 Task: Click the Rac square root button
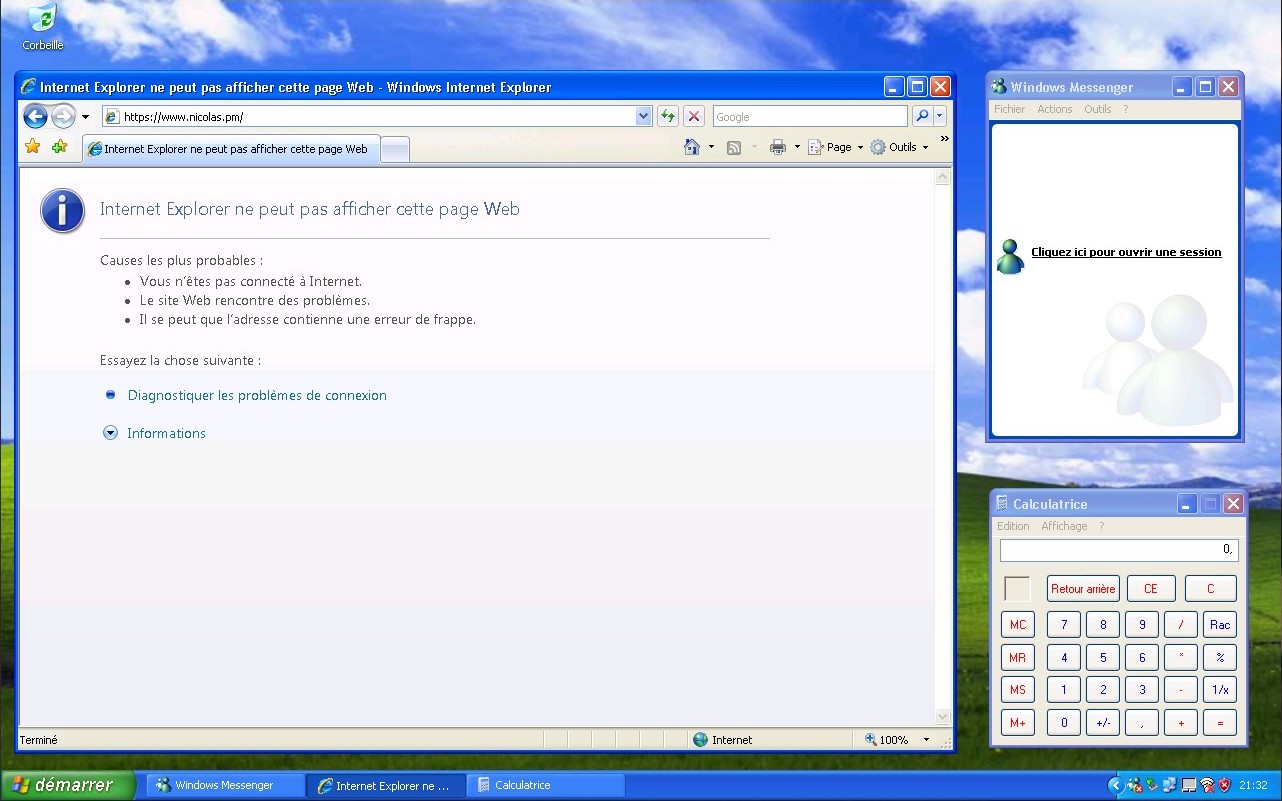click(x=1220, y=624)
